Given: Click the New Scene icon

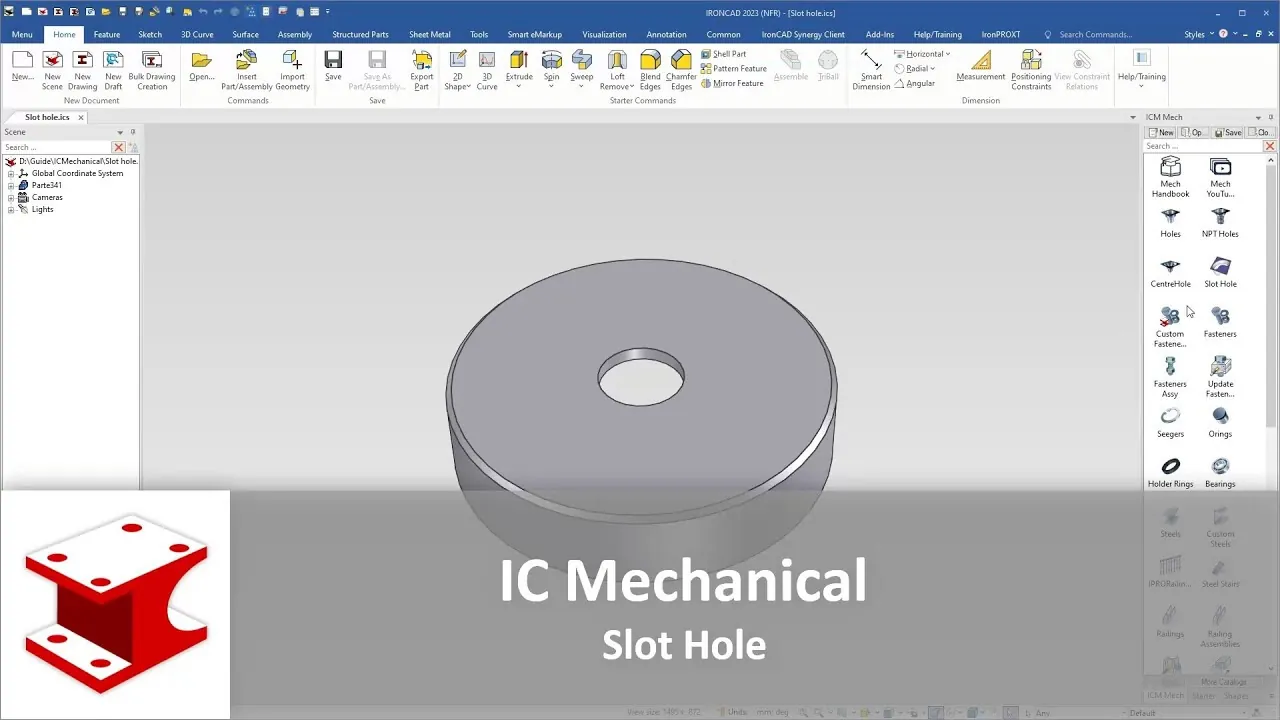Looking at the screenshot, I should pos(52,70).
